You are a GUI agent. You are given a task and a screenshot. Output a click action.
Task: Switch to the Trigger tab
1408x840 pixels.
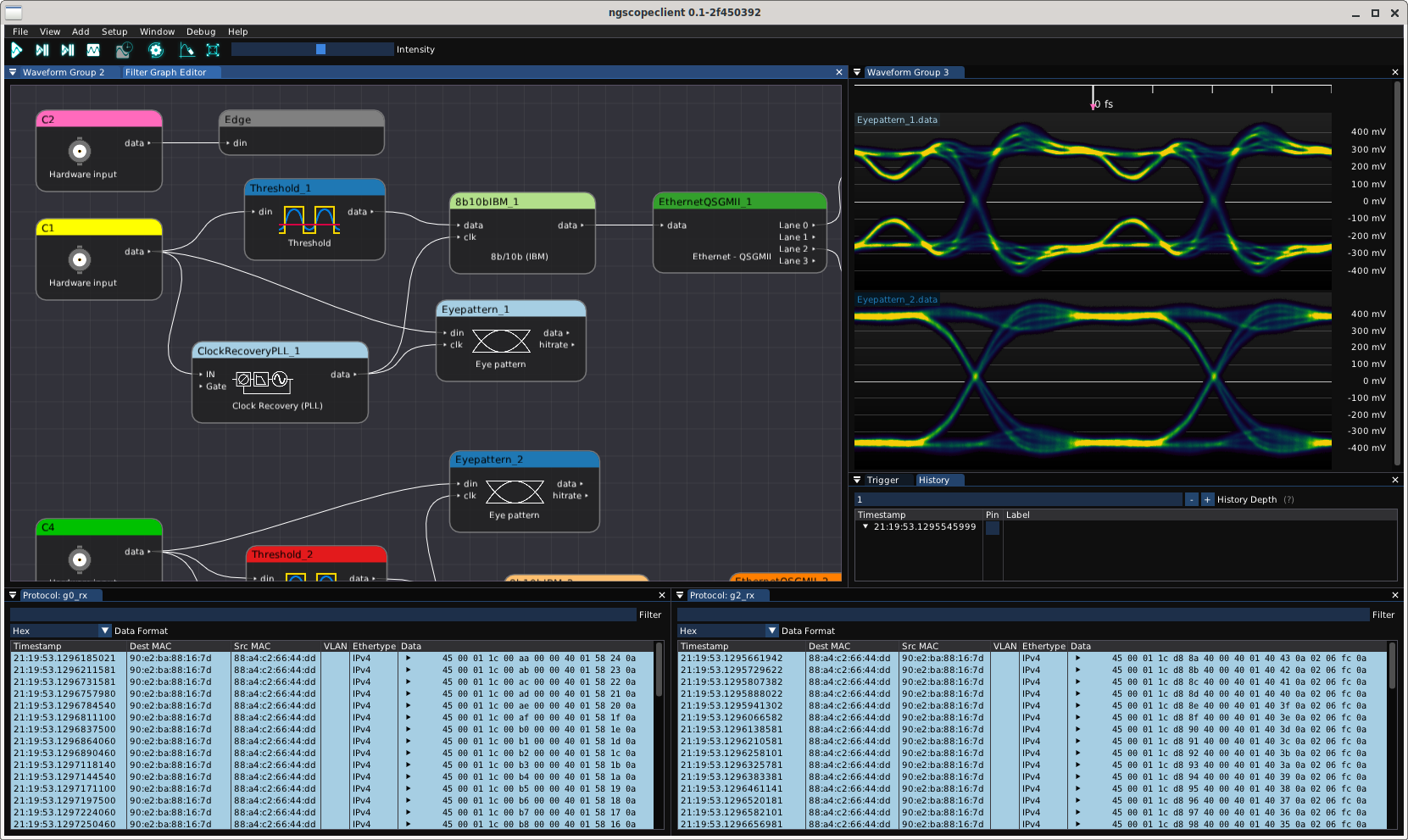pyautogui.click(x=882, y=480)
